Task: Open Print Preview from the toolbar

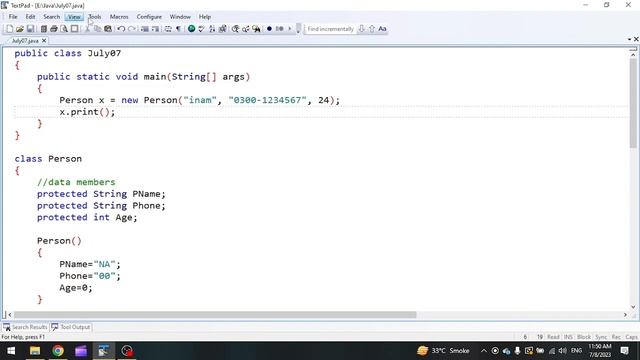Action: 64,29
